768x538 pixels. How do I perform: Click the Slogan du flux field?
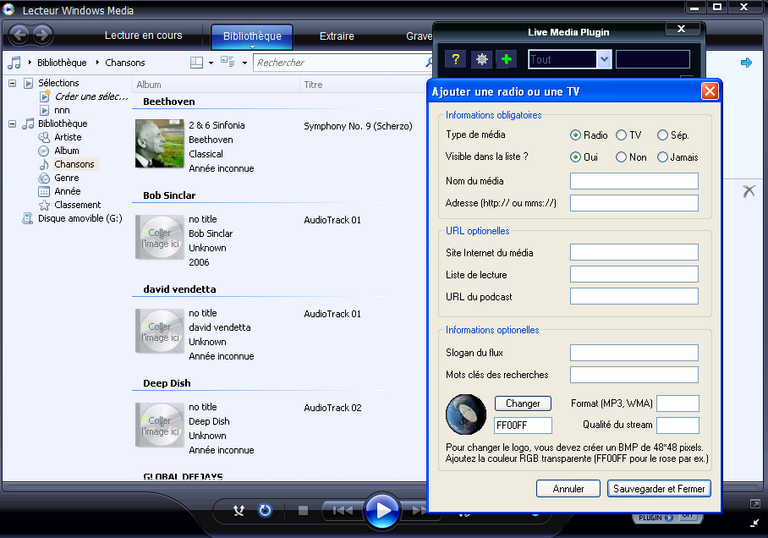(634, 352)
